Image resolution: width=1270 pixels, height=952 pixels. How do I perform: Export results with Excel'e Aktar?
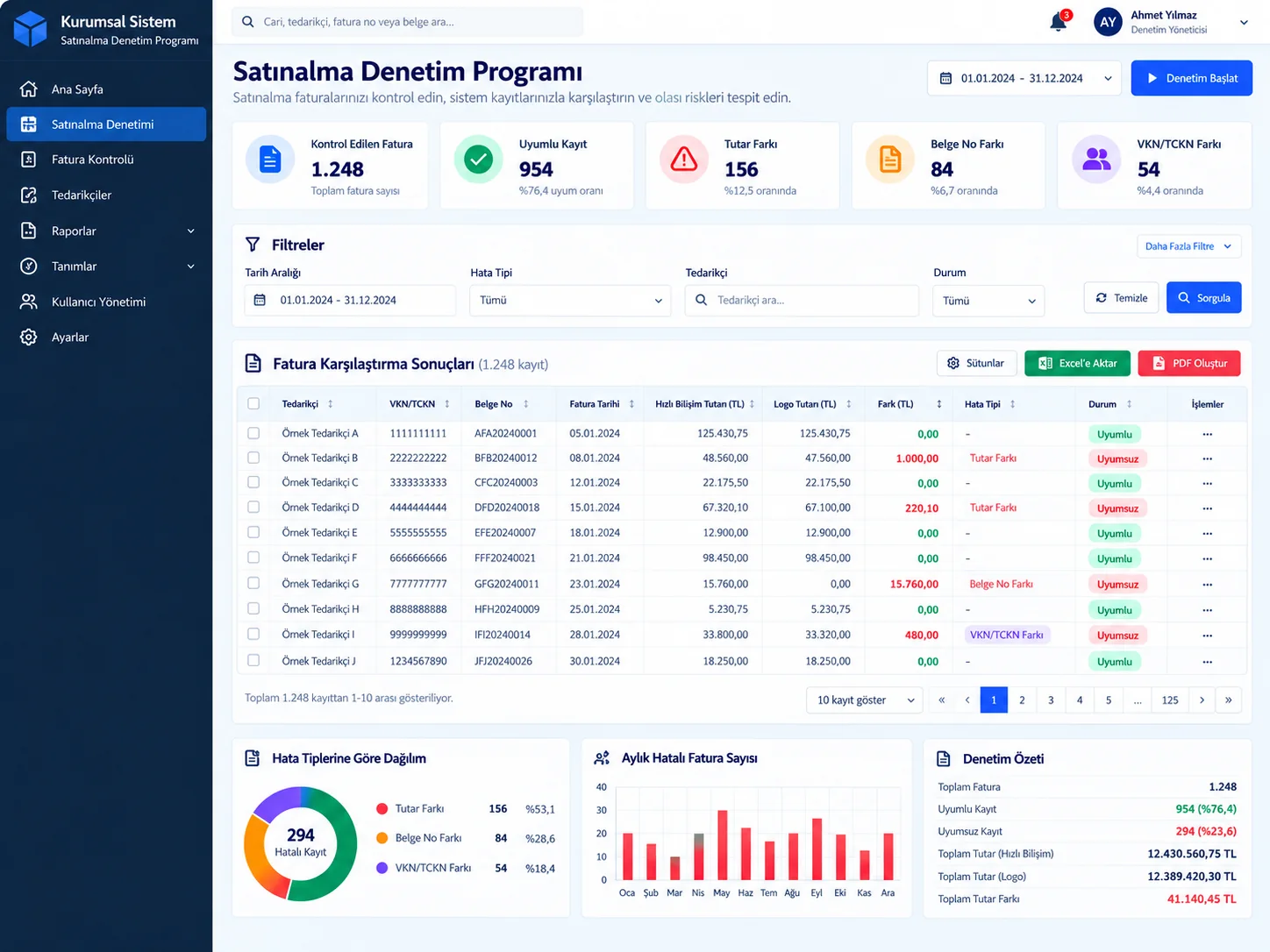click(1078, 363)
